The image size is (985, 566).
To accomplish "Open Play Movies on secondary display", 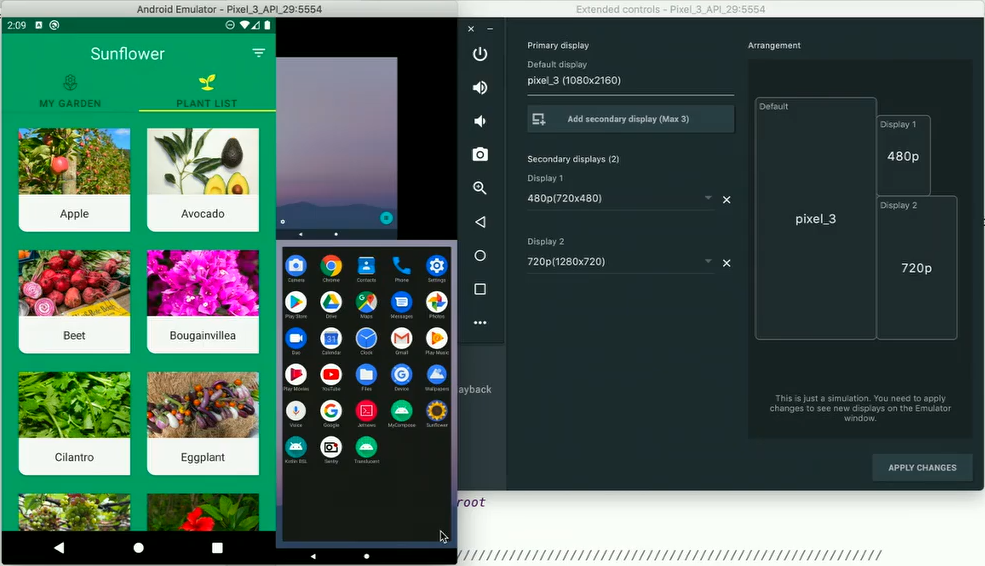I will pos(296,378).
